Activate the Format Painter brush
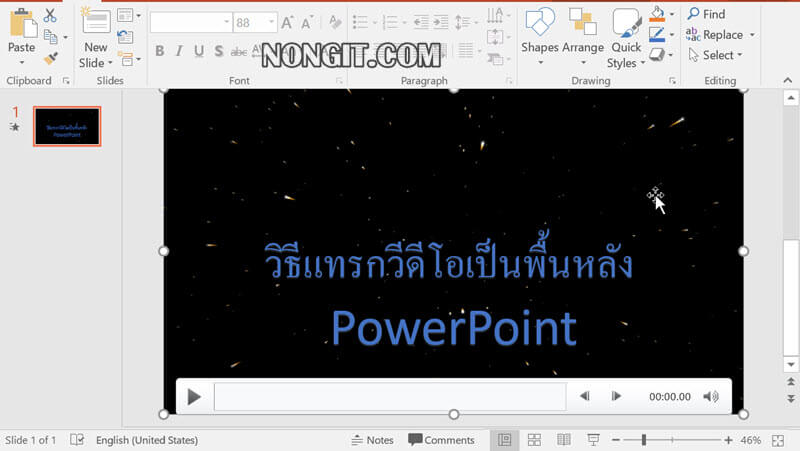800x451 pixels. [51, 58]
